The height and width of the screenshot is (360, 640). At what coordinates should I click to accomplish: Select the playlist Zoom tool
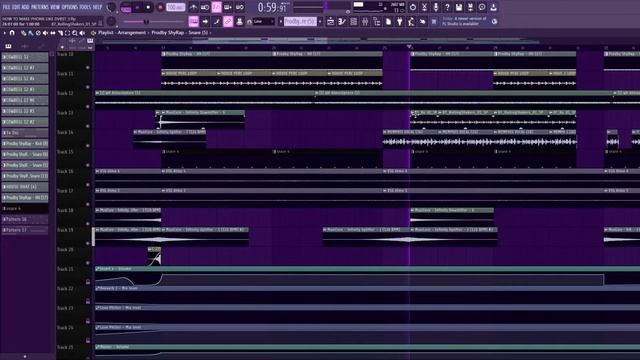[x=75, y=33]
